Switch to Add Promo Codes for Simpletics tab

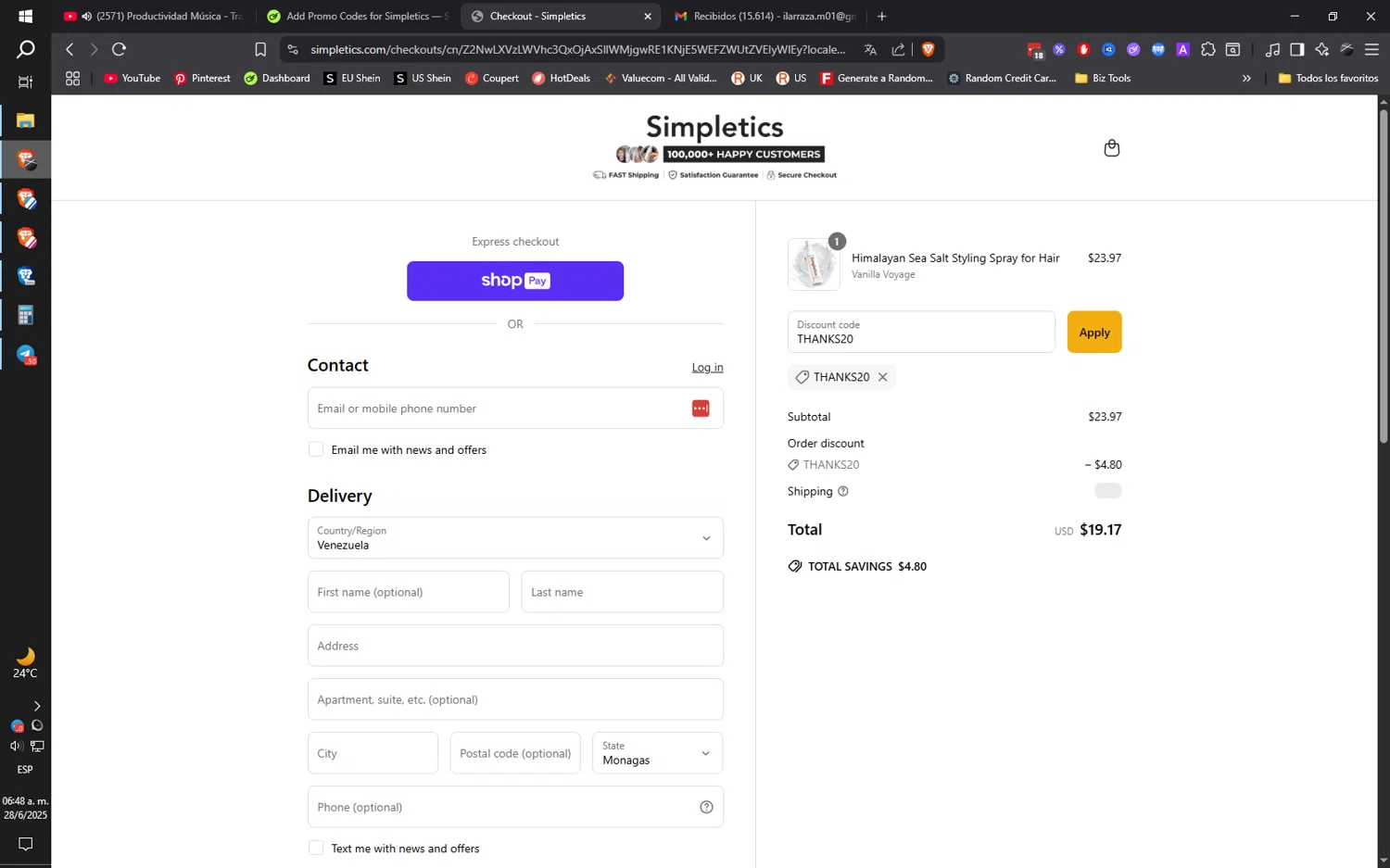point(358,16)
